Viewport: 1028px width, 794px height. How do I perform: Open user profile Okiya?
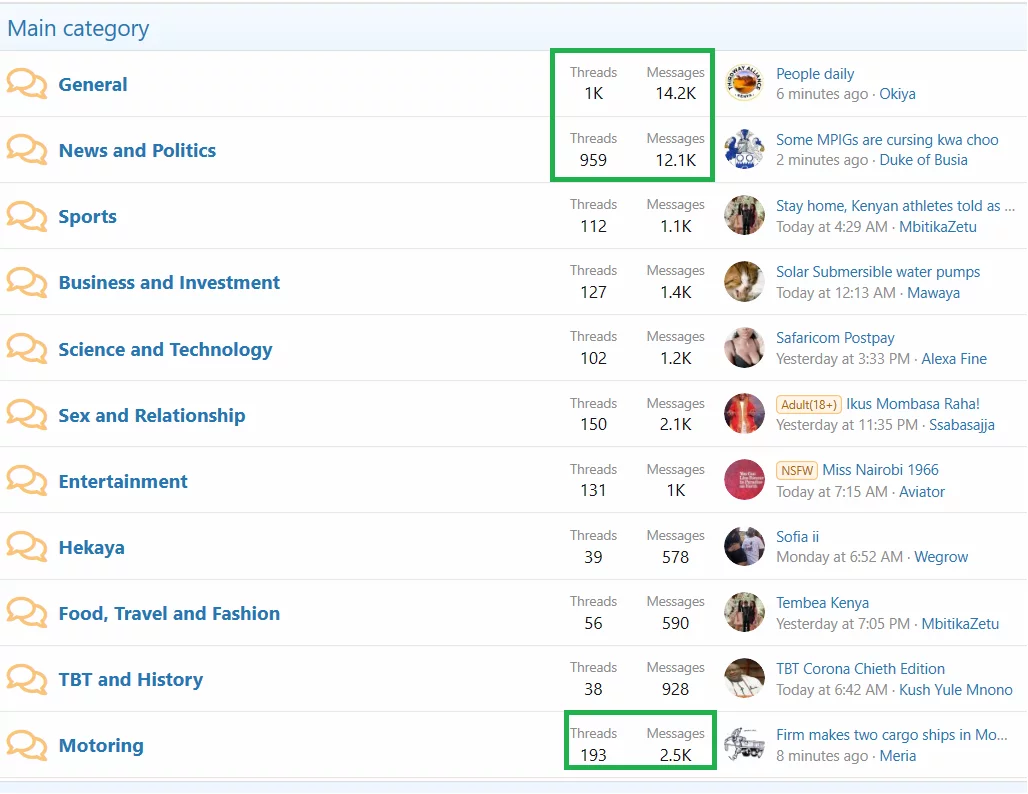click(x=897, y=94)
